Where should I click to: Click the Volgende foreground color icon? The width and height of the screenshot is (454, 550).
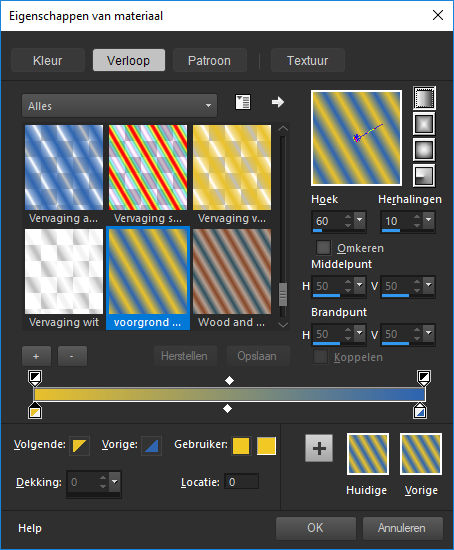point(79,445)
